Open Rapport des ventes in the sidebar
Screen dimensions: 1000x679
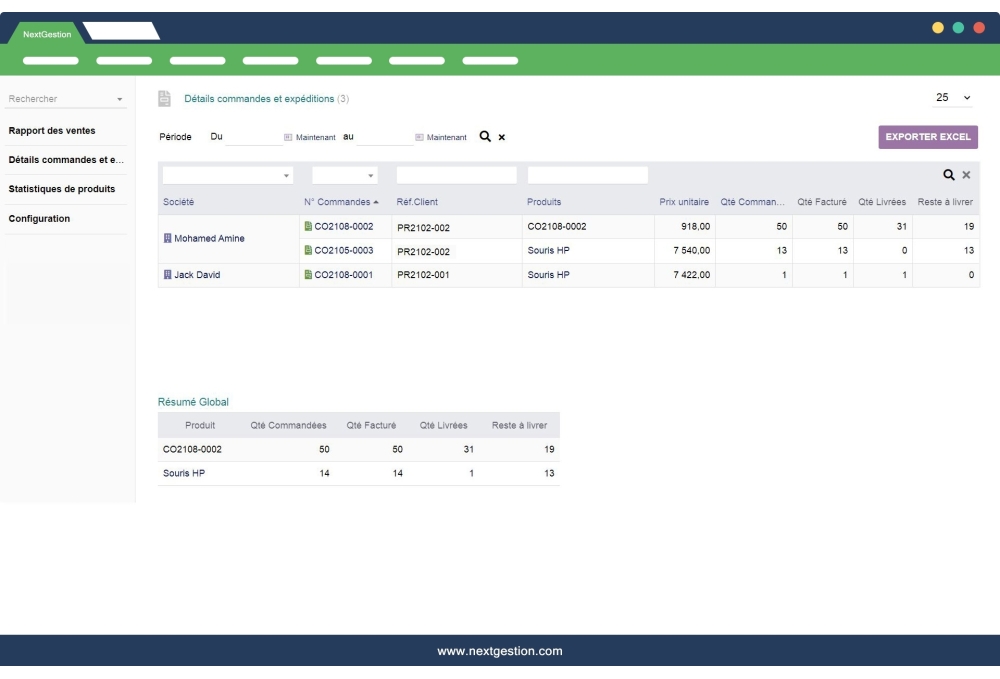(x=52, y=130)
